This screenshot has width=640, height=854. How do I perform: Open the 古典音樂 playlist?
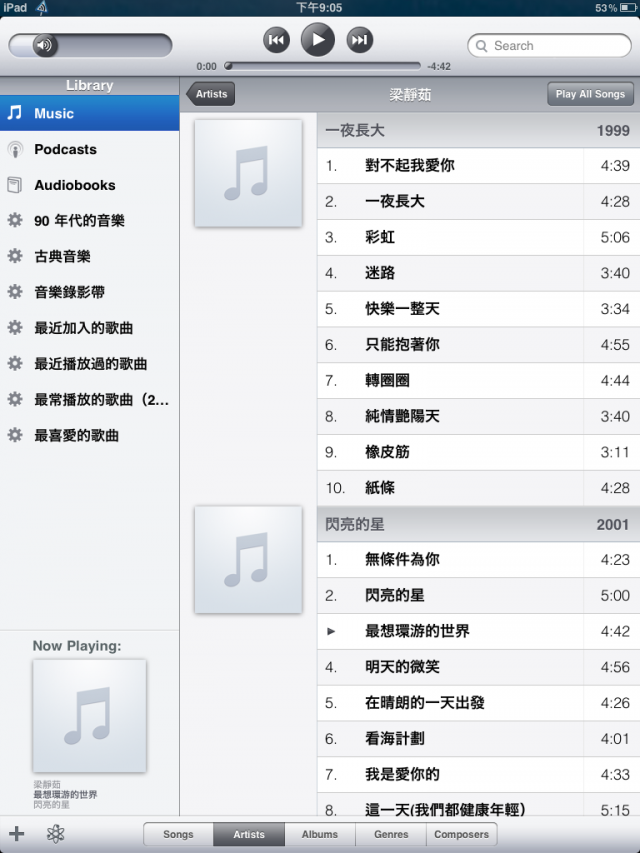pos(89,257)
